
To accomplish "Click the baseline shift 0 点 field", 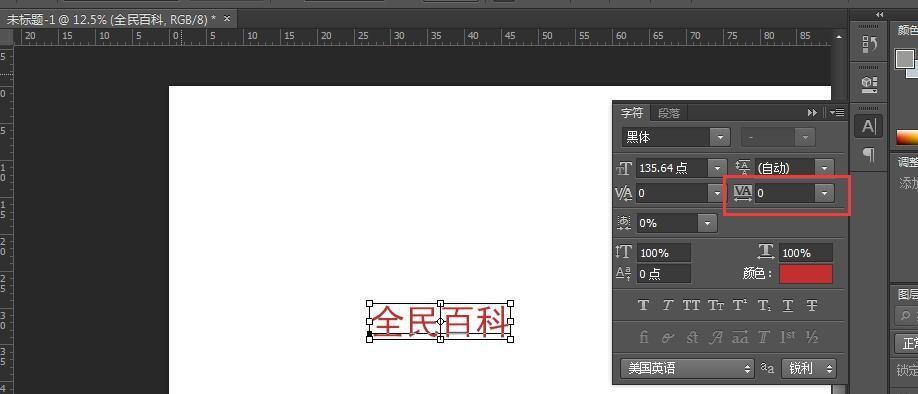I will 664,273.
